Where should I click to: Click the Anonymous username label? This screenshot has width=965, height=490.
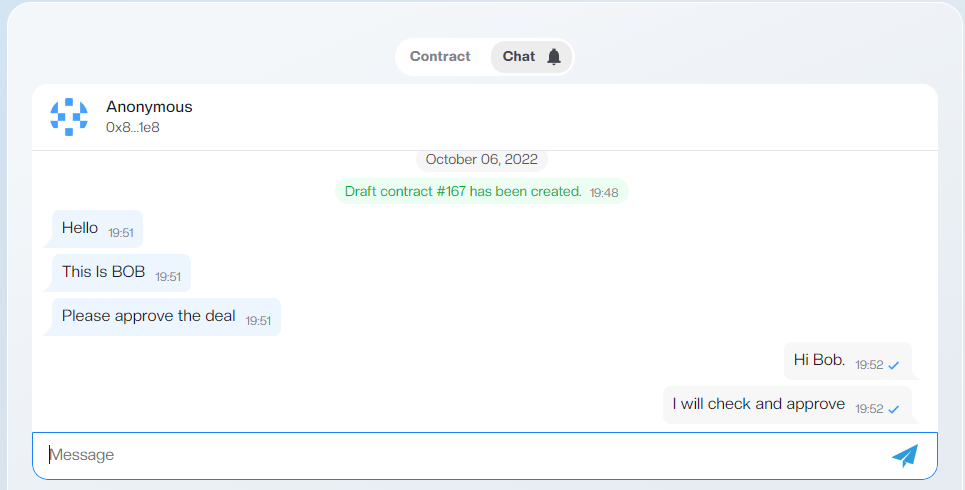point(149,106)
